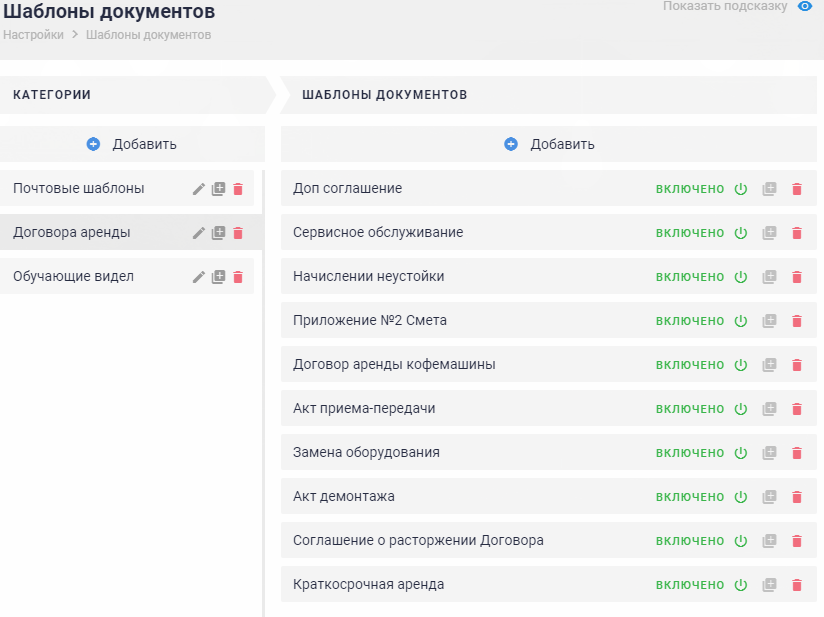Delete the "Сервисное обслуживание" template
This screenshot has width=824, height=617.
pos(796,232)
